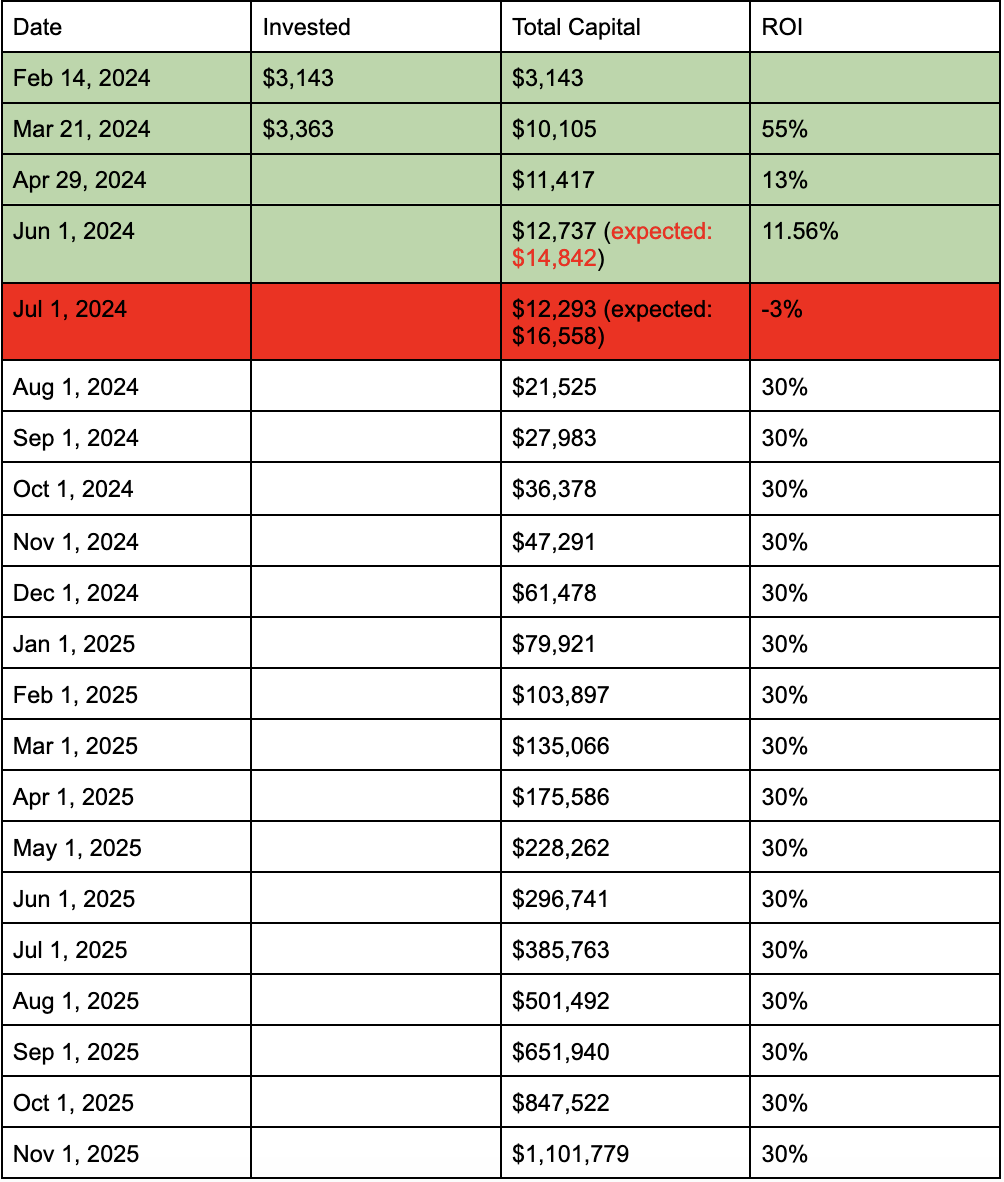This screenshot has height=1182, width=1004.
Task: Click the ROI column header
Action: 875,27
